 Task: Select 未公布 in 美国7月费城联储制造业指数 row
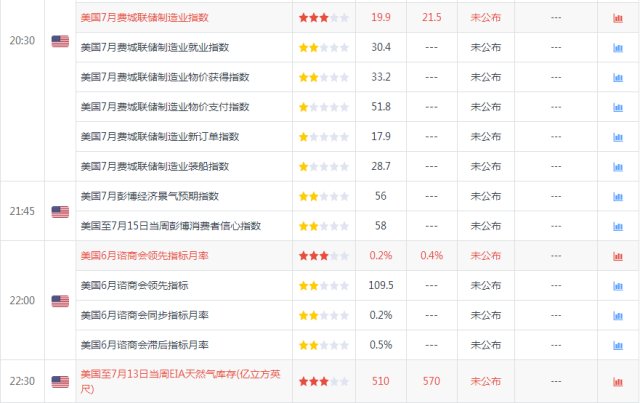(486, 18)
